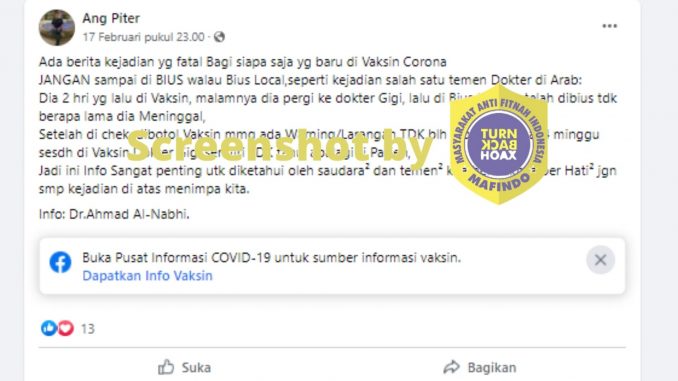
Task: Click the blue like reaction icon
Action: [49, 328]
